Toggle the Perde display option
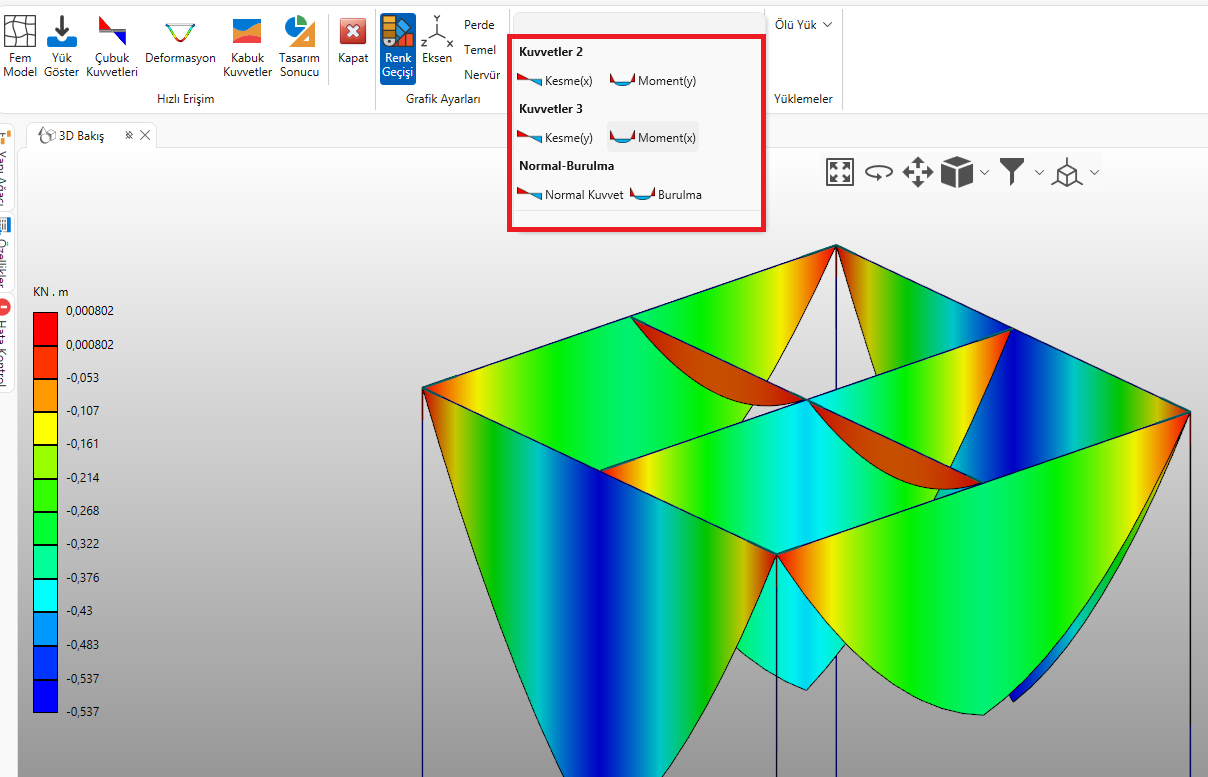Viewport: 1208px width, 777px height. (x=479, y=25)
